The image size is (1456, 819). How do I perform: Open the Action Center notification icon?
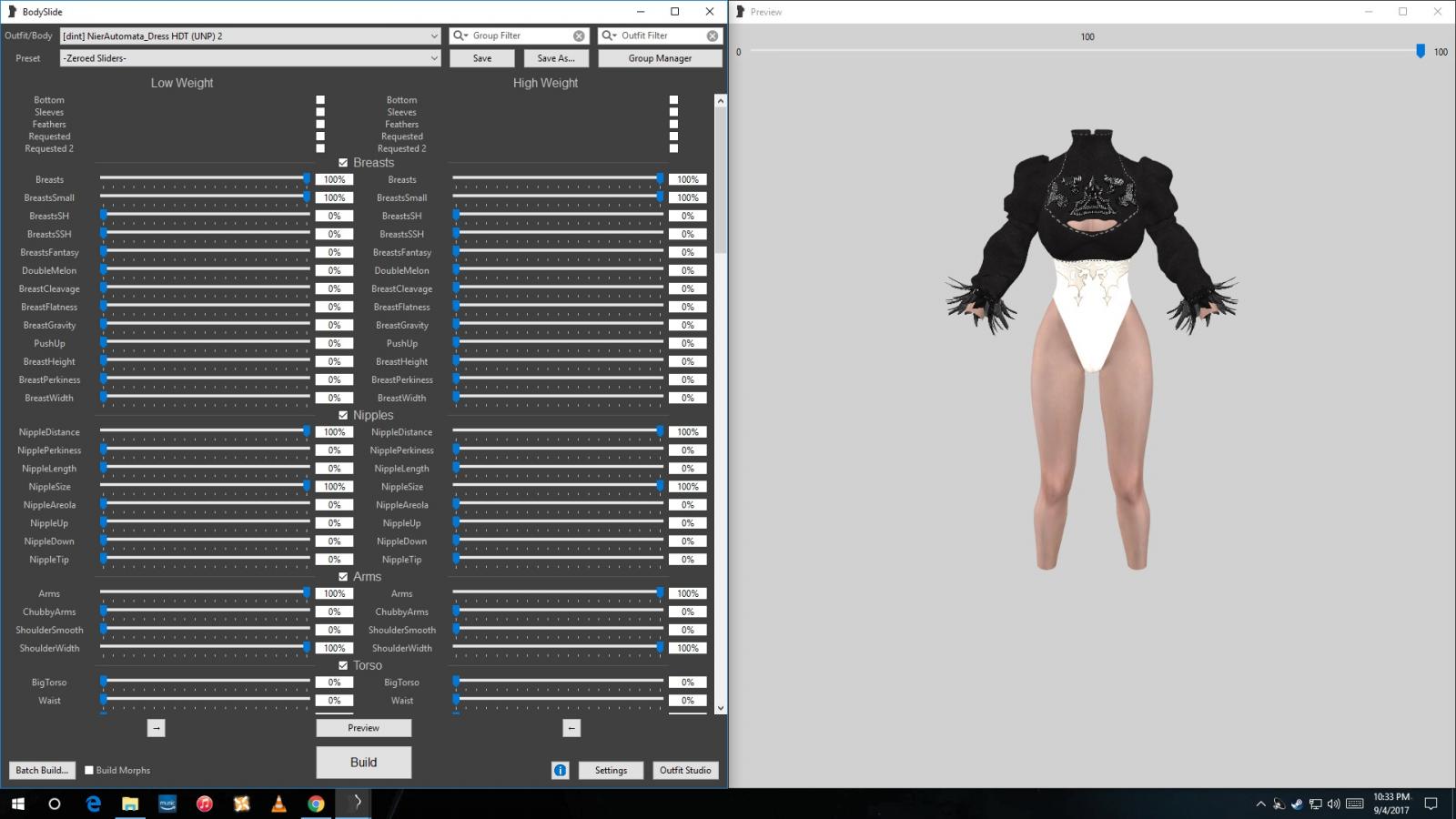pyautogui.click(x=1431, y=804)
